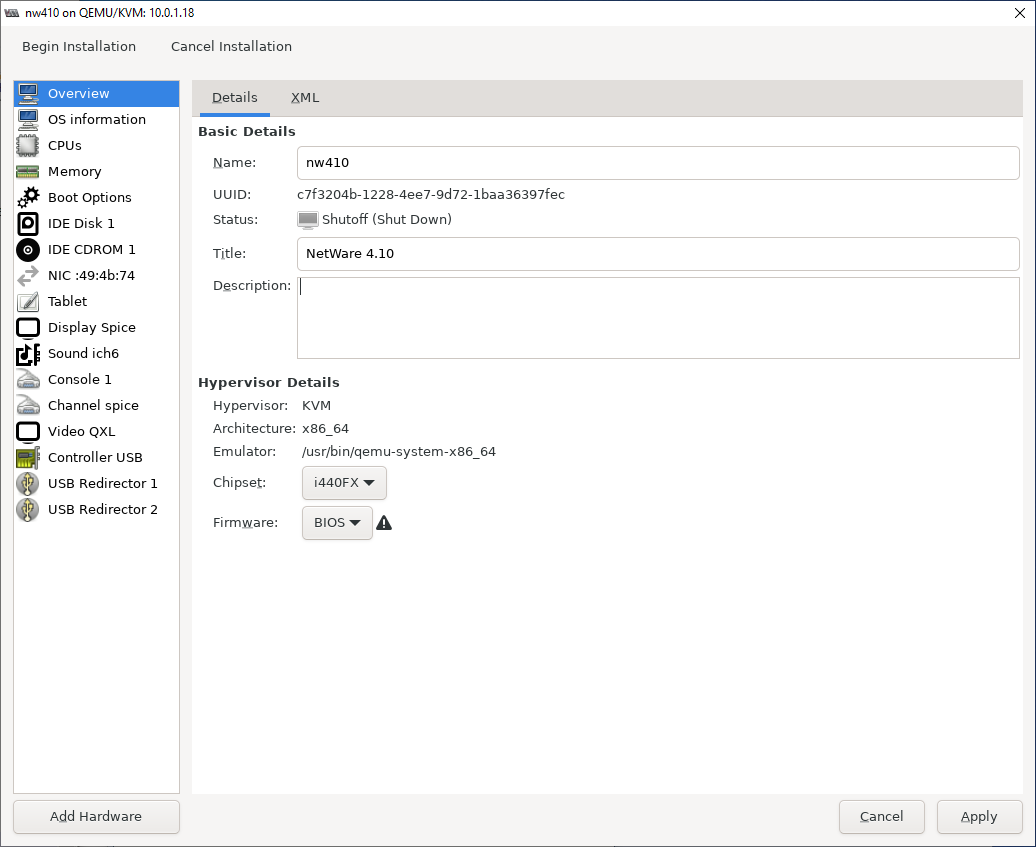Click the NIC :49:4b:74 arrows icon
1036x847 pixels.
(x=28, y=276)
